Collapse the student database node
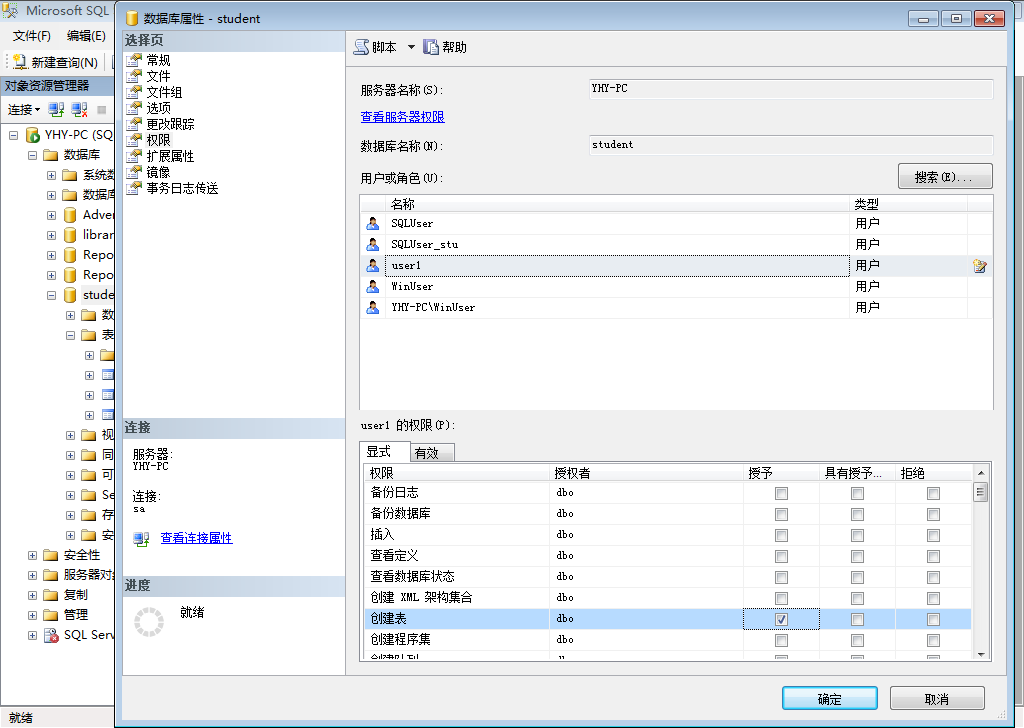 [51, 295]
